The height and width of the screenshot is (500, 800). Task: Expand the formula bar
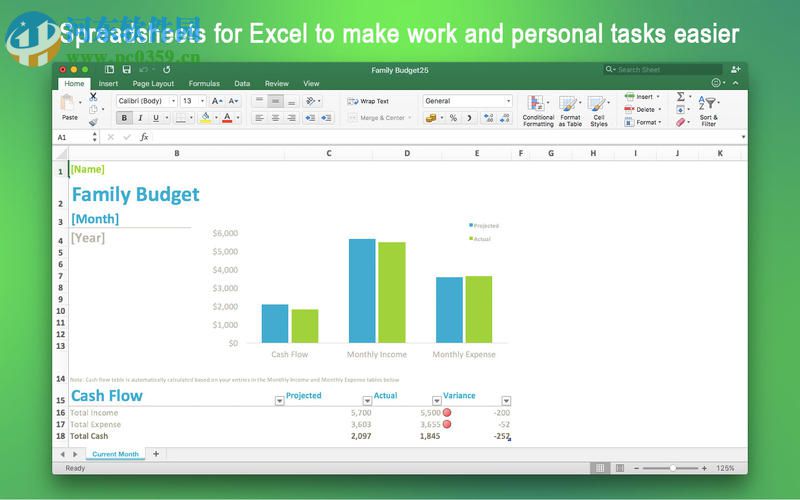[743, 137]
